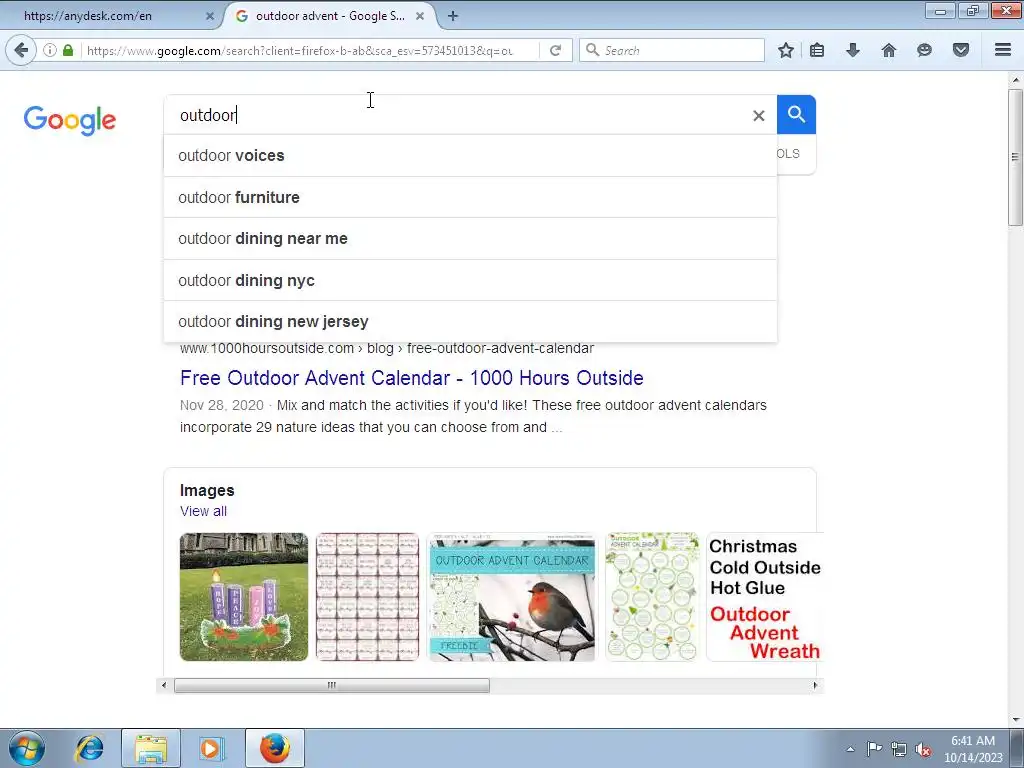Screen dimensions: 1024x768
Task: Choose suggestion outdoor dining near me
Action: (x=470, y=238)
